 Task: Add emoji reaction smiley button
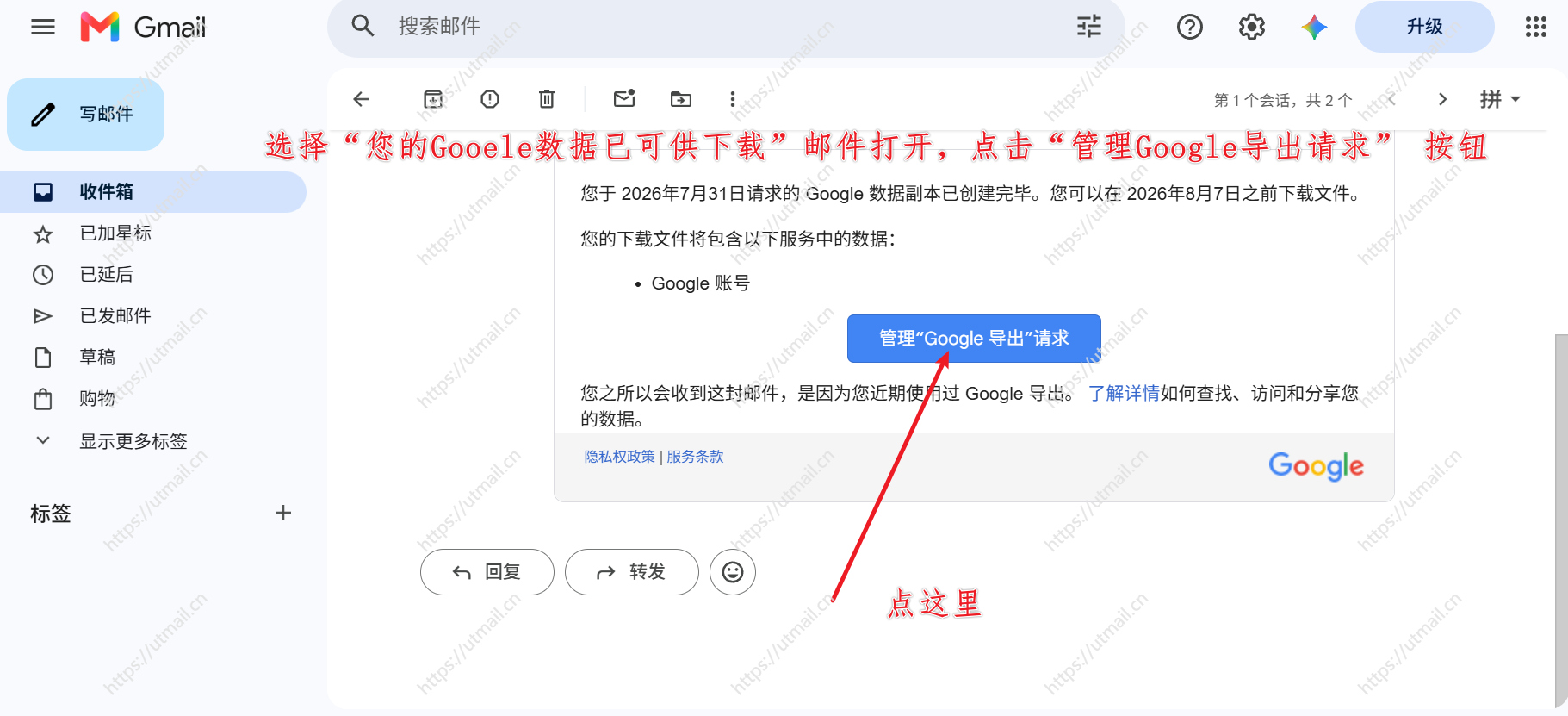[x=733, y=572]
